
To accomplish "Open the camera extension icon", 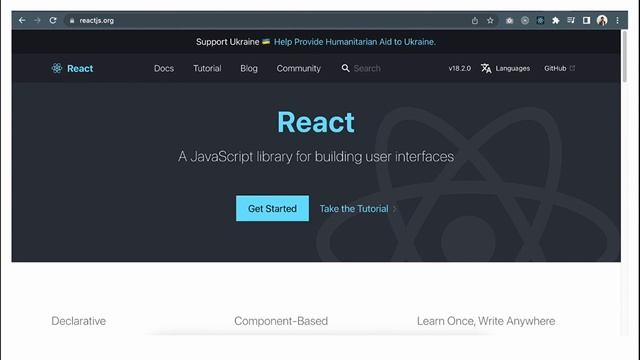I will click(x=509, y=20).
